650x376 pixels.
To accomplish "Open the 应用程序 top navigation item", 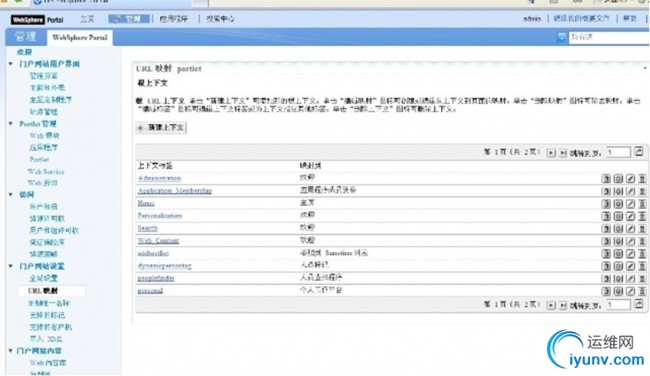I will point(174,19).
